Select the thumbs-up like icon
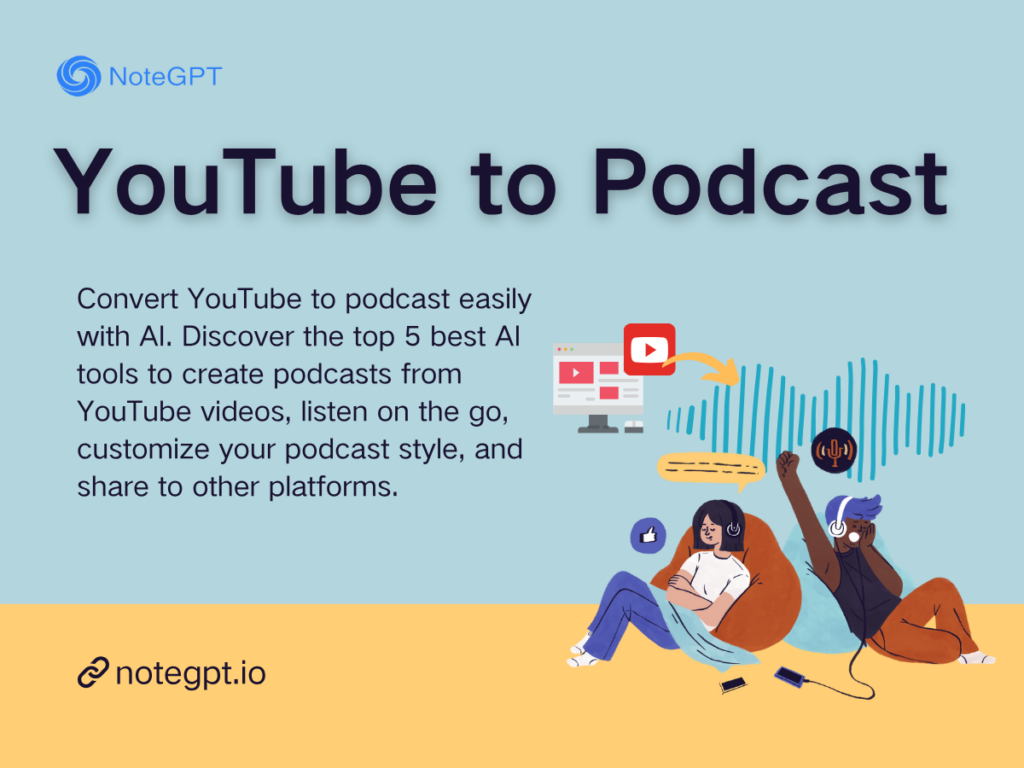 pyautogui.click(x=647, y=536)
